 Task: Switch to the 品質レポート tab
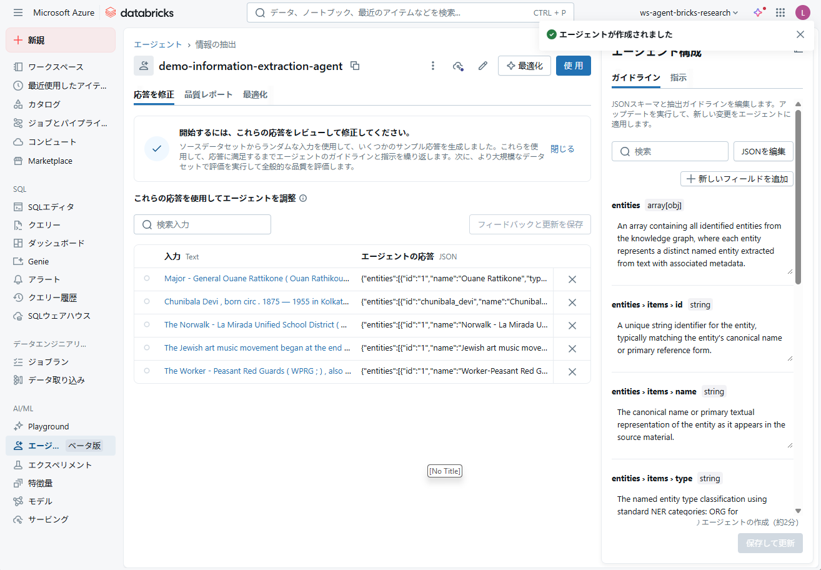pos(208,95)
